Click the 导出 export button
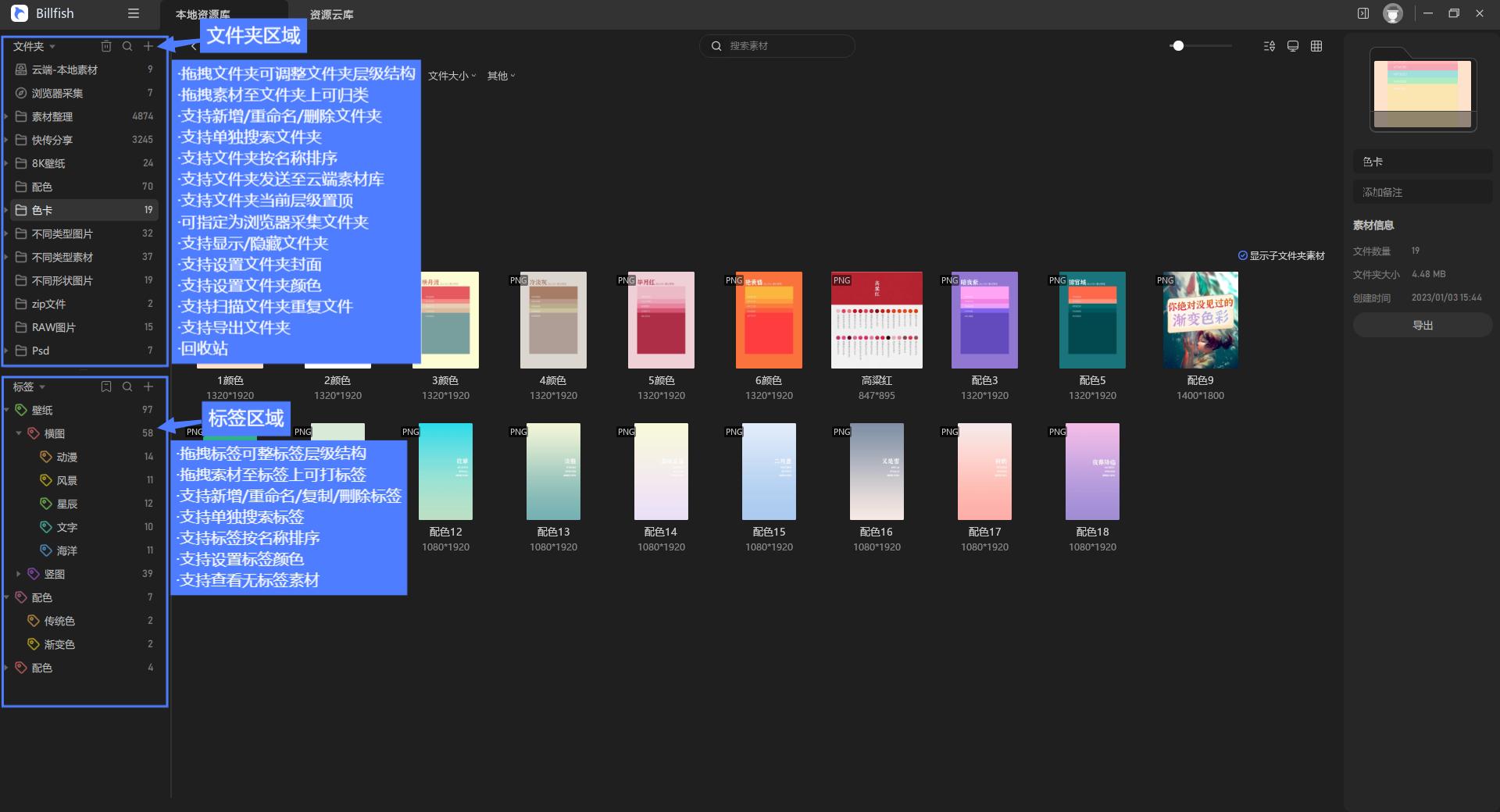1500x812 pixels. (1422, 325)
